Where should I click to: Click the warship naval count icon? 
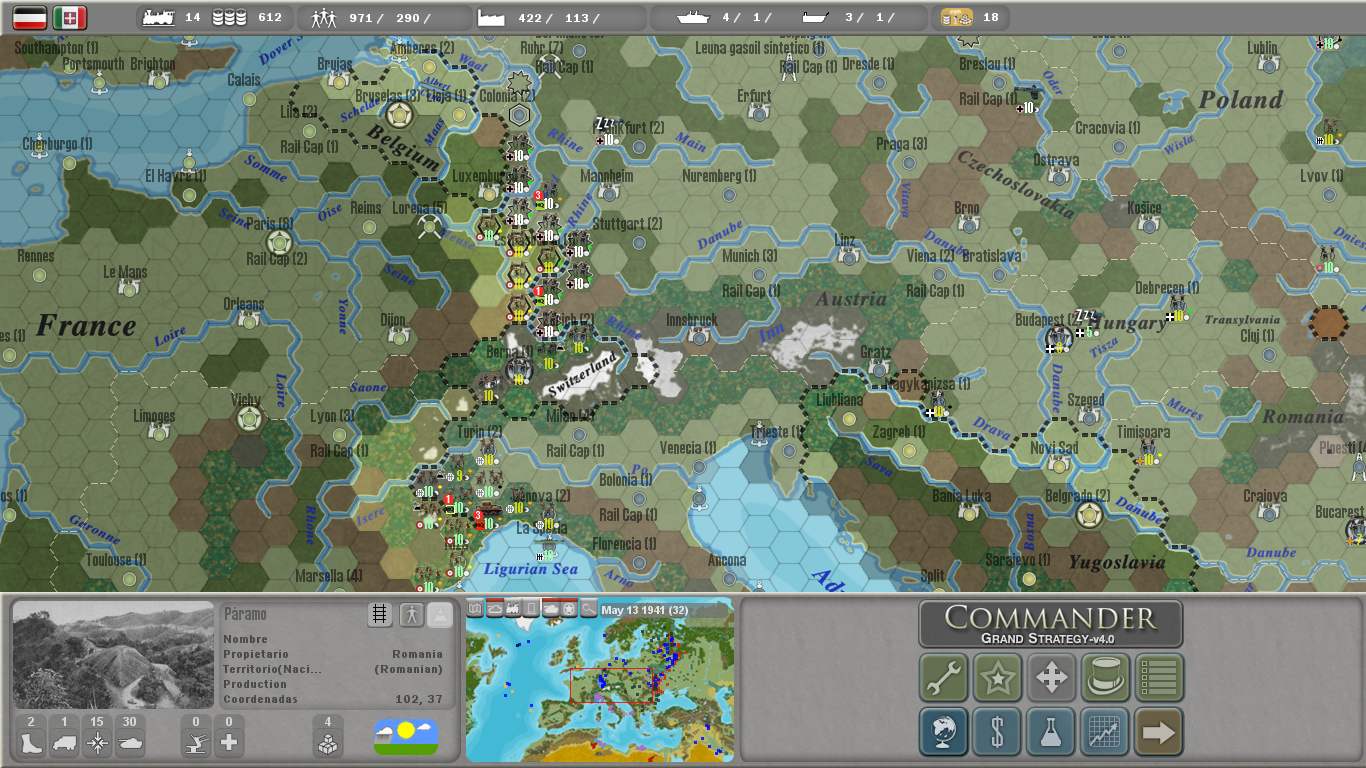[x=694, y=17]
